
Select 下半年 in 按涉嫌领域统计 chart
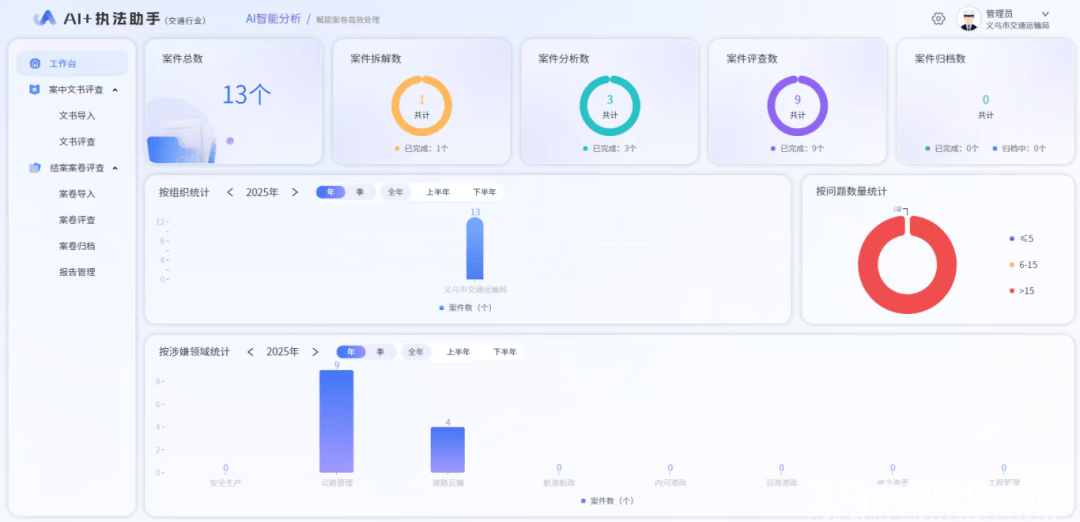(504, 352)
